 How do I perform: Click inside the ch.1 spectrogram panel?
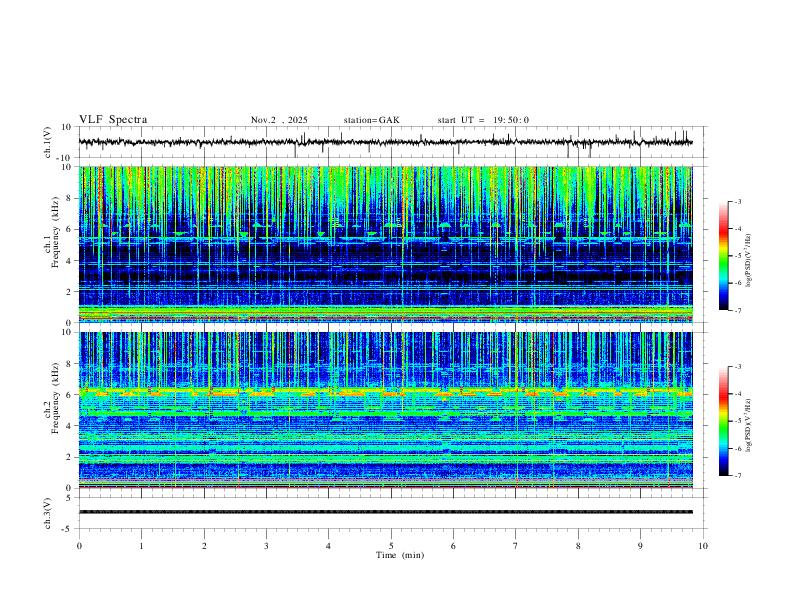point(386,244)
